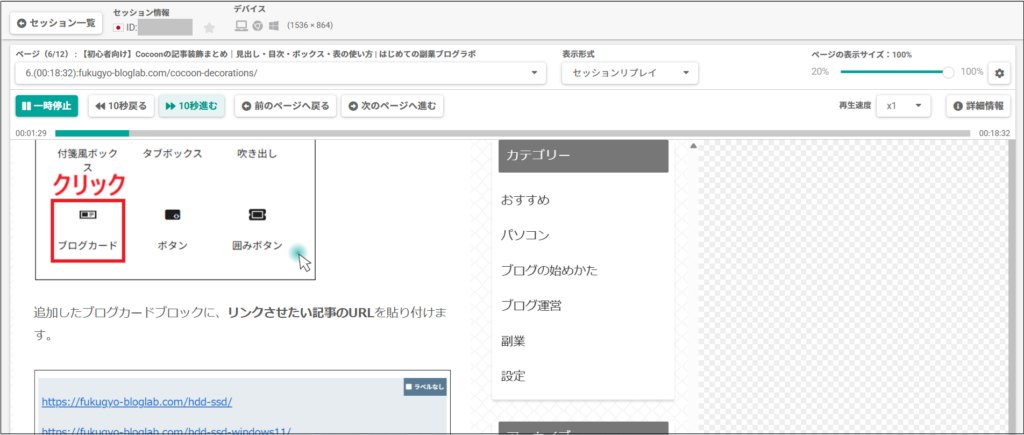The width and height of the screenshot is (1024, 435).
Task: Star this session as favorite
Action: point(209,27)
